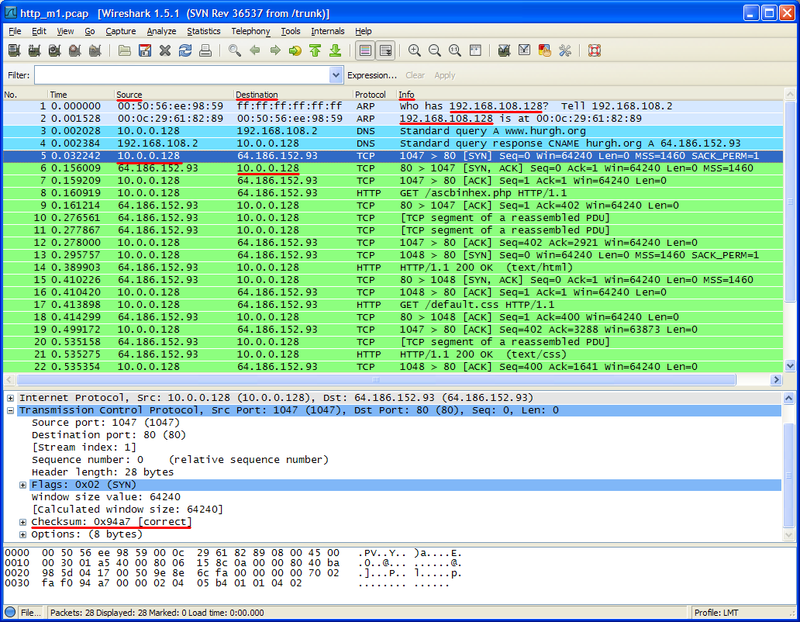The width and height of the screenshot is (800, 622).
Task: Reload the capture file
Action: (185, 51)
